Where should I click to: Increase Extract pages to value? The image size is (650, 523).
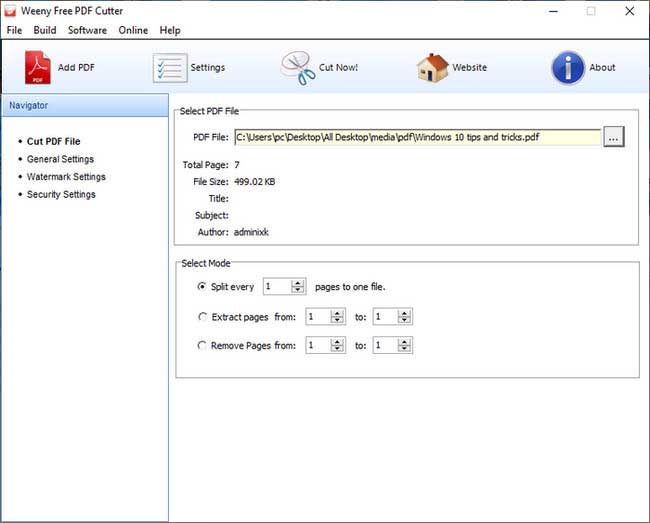click(404, 314)
